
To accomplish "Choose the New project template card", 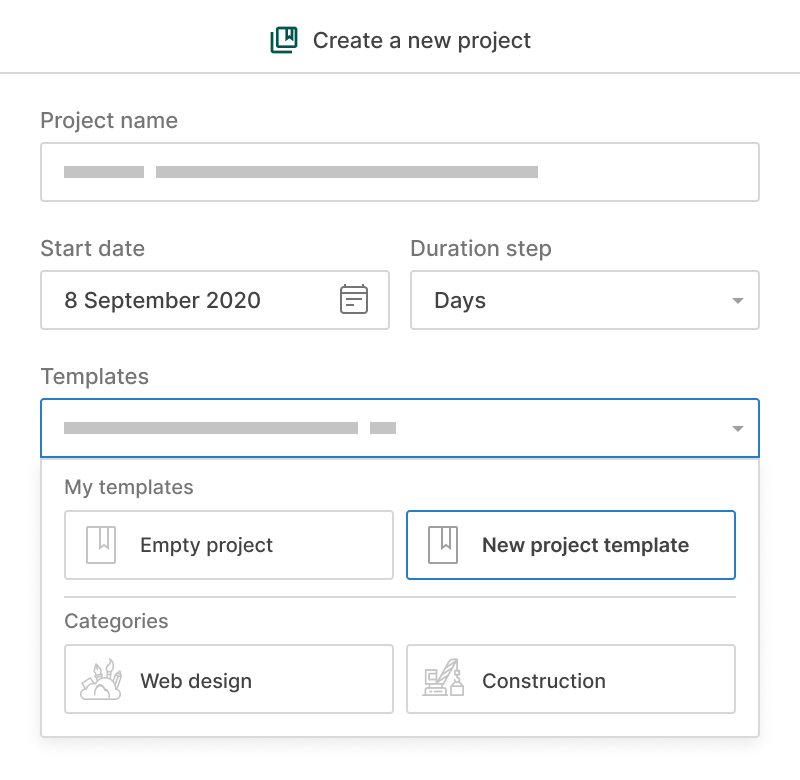I will pyautogui.click(x=571, y=545).
